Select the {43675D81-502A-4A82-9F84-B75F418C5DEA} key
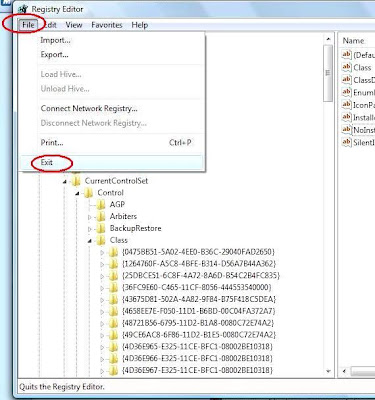This screenshot has width=375, height=400. [x=199, y=299]
